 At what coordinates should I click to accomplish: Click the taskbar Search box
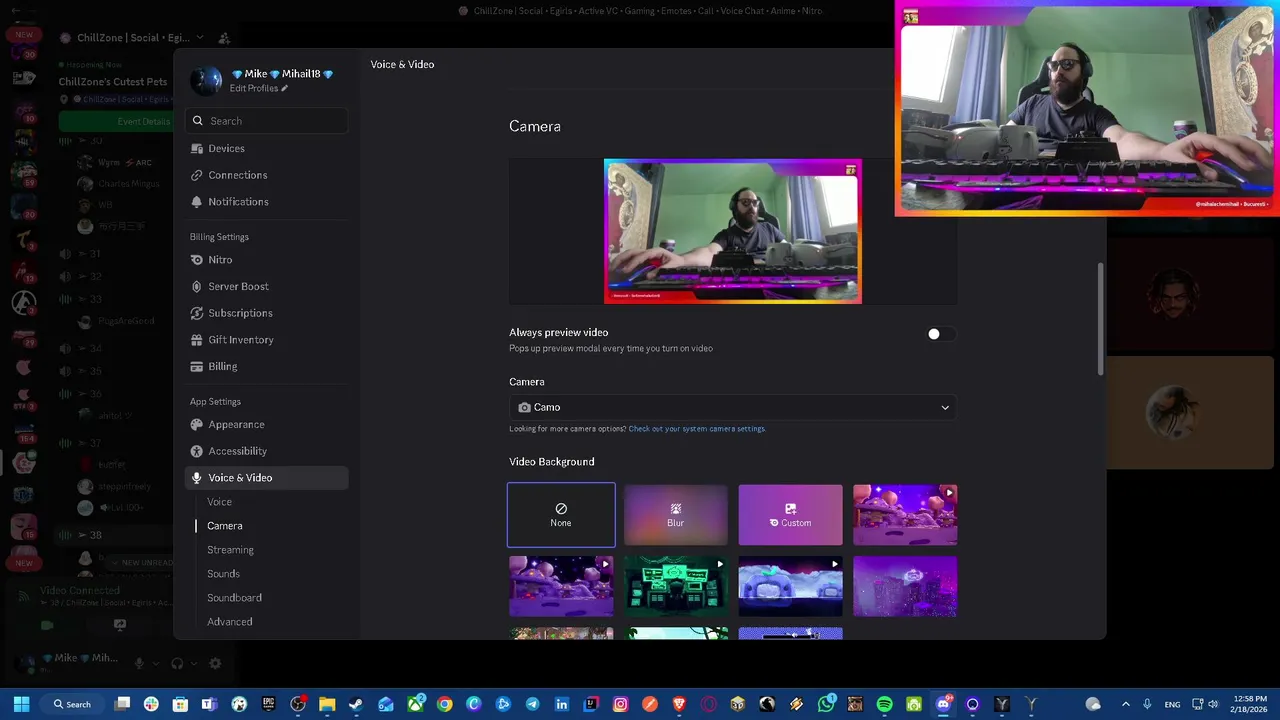(x=72, y=704)
